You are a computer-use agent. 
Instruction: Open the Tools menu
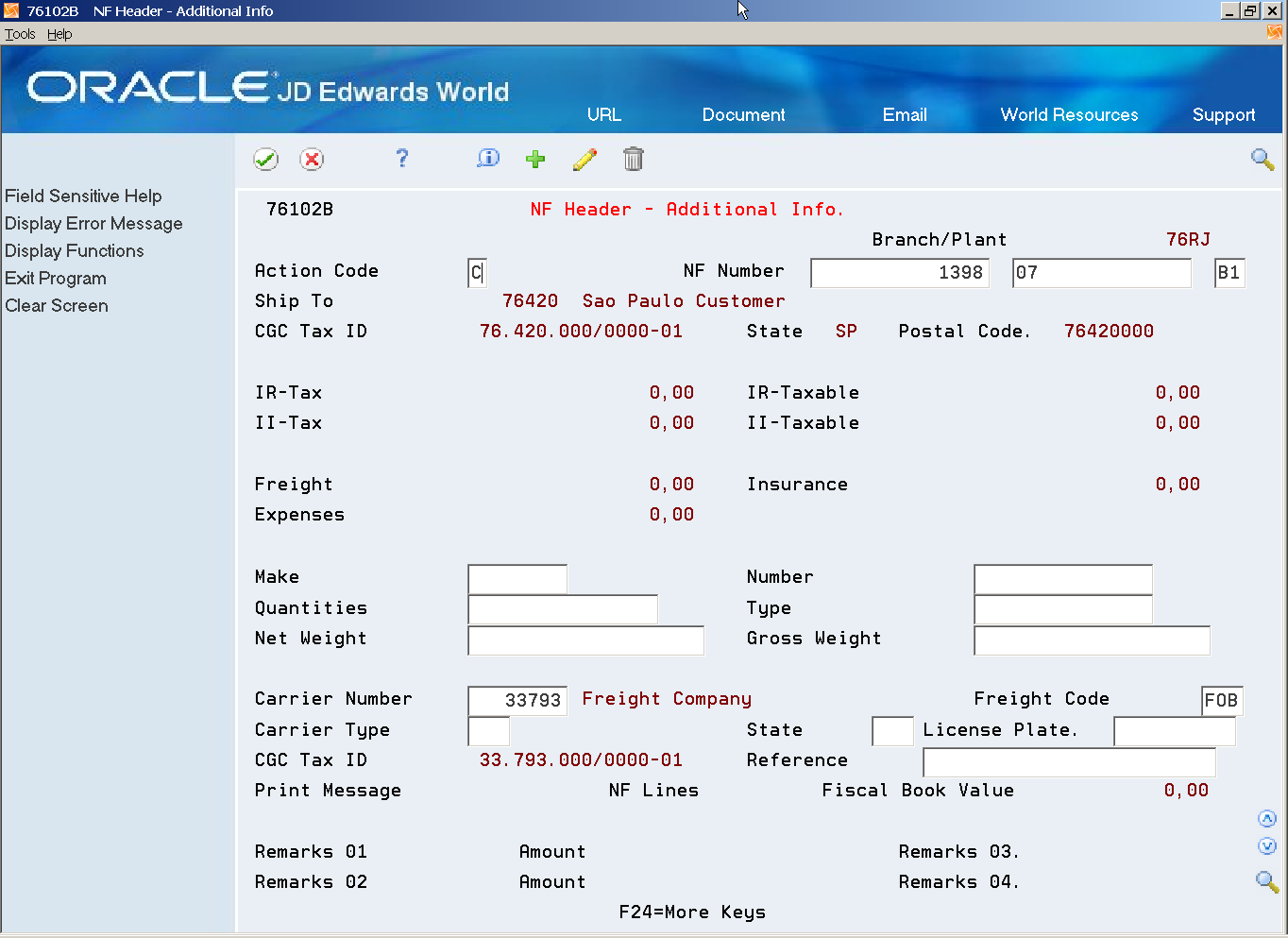click(x=20, y=34)
